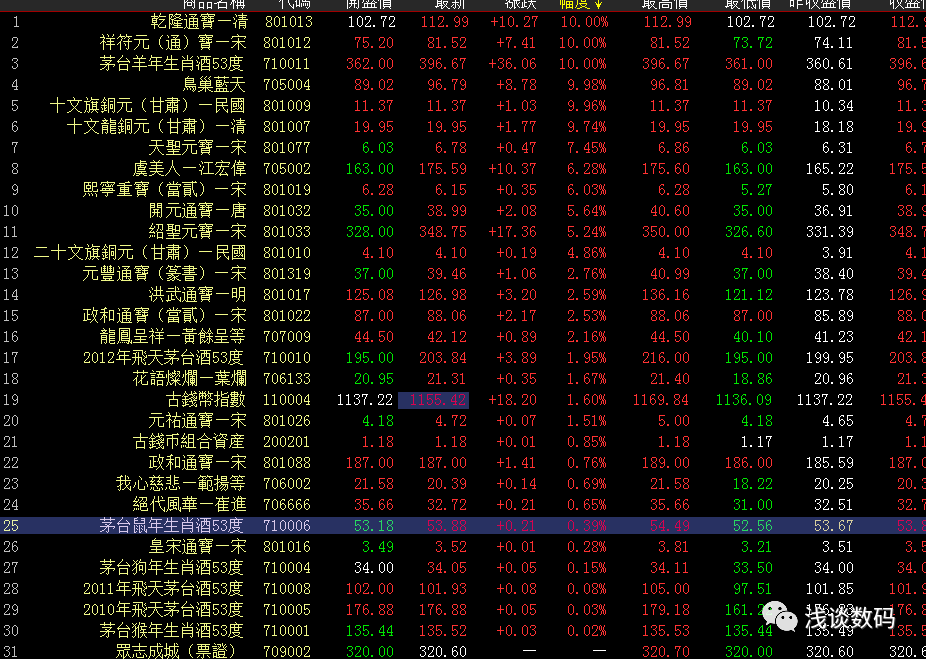Click code 801077 in the code column
The image size is (926, 659).
coord(287,148)
